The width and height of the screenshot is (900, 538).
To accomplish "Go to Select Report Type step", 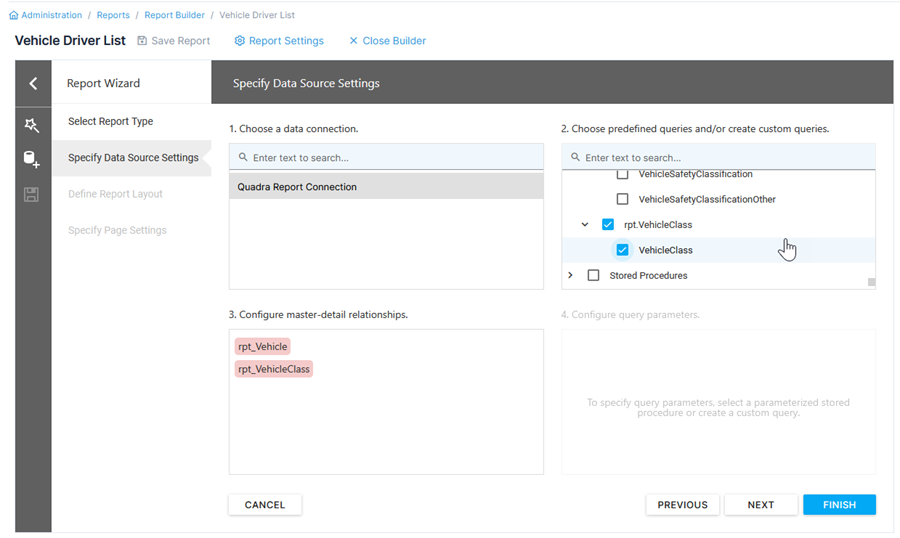I will click(x=110, y=121).
